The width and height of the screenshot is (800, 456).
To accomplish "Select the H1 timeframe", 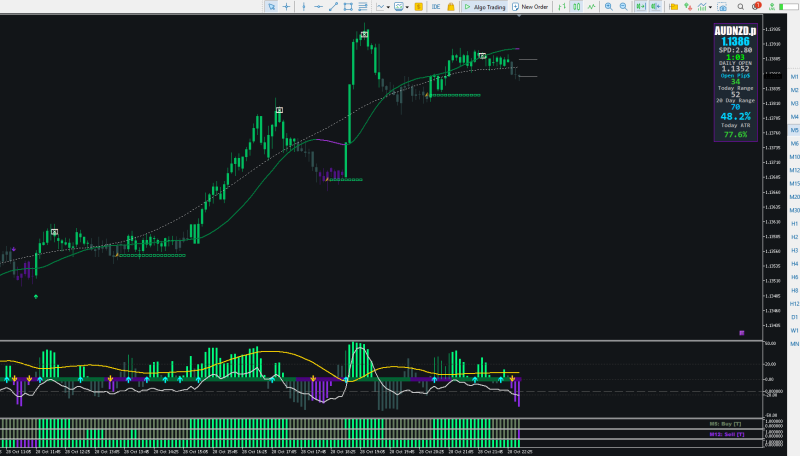I will click(x=794, y=224).
